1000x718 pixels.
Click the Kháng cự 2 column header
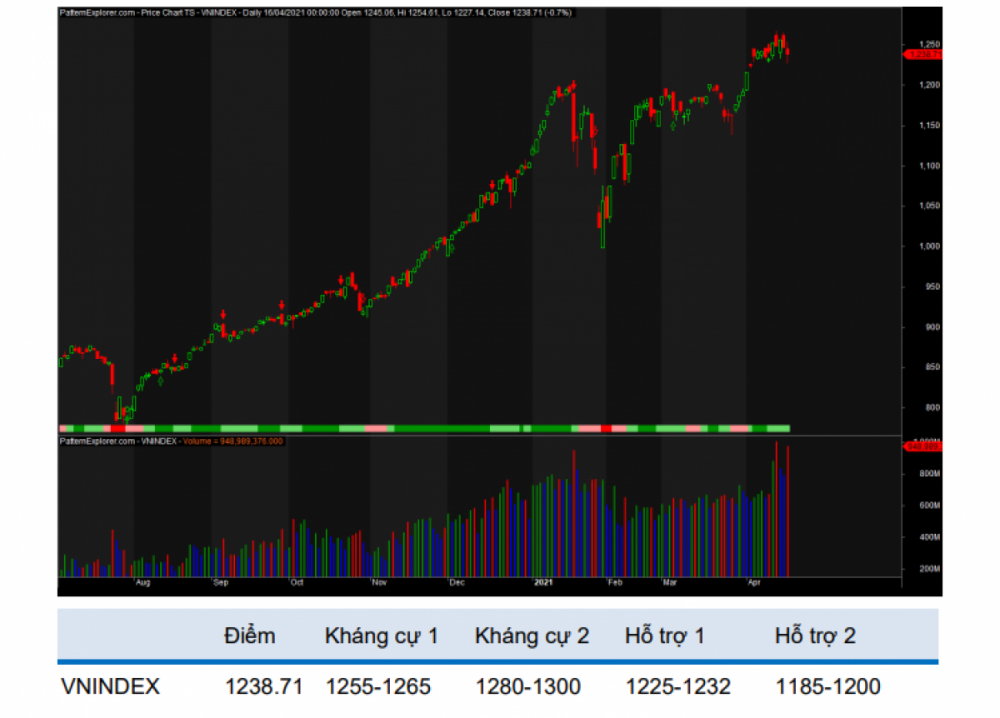(x=532, y=635)
